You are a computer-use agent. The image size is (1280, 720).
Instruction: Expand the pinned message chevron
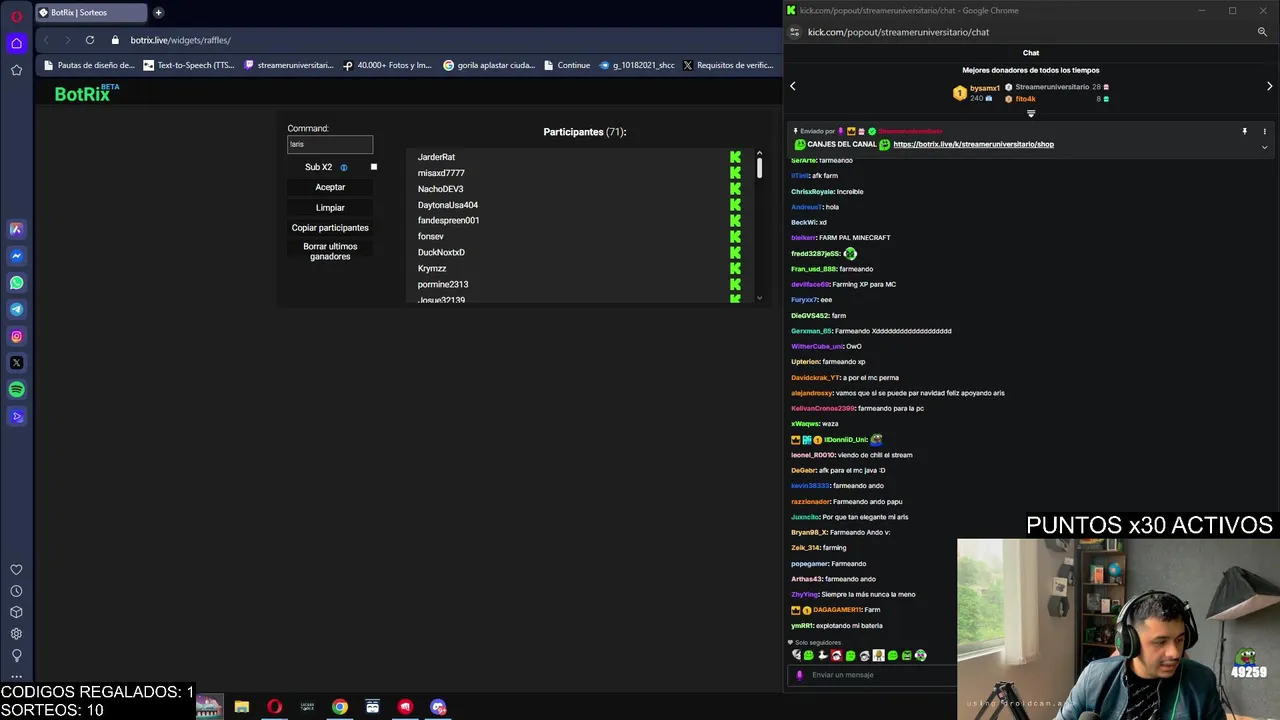click(x=1264, y=147)
